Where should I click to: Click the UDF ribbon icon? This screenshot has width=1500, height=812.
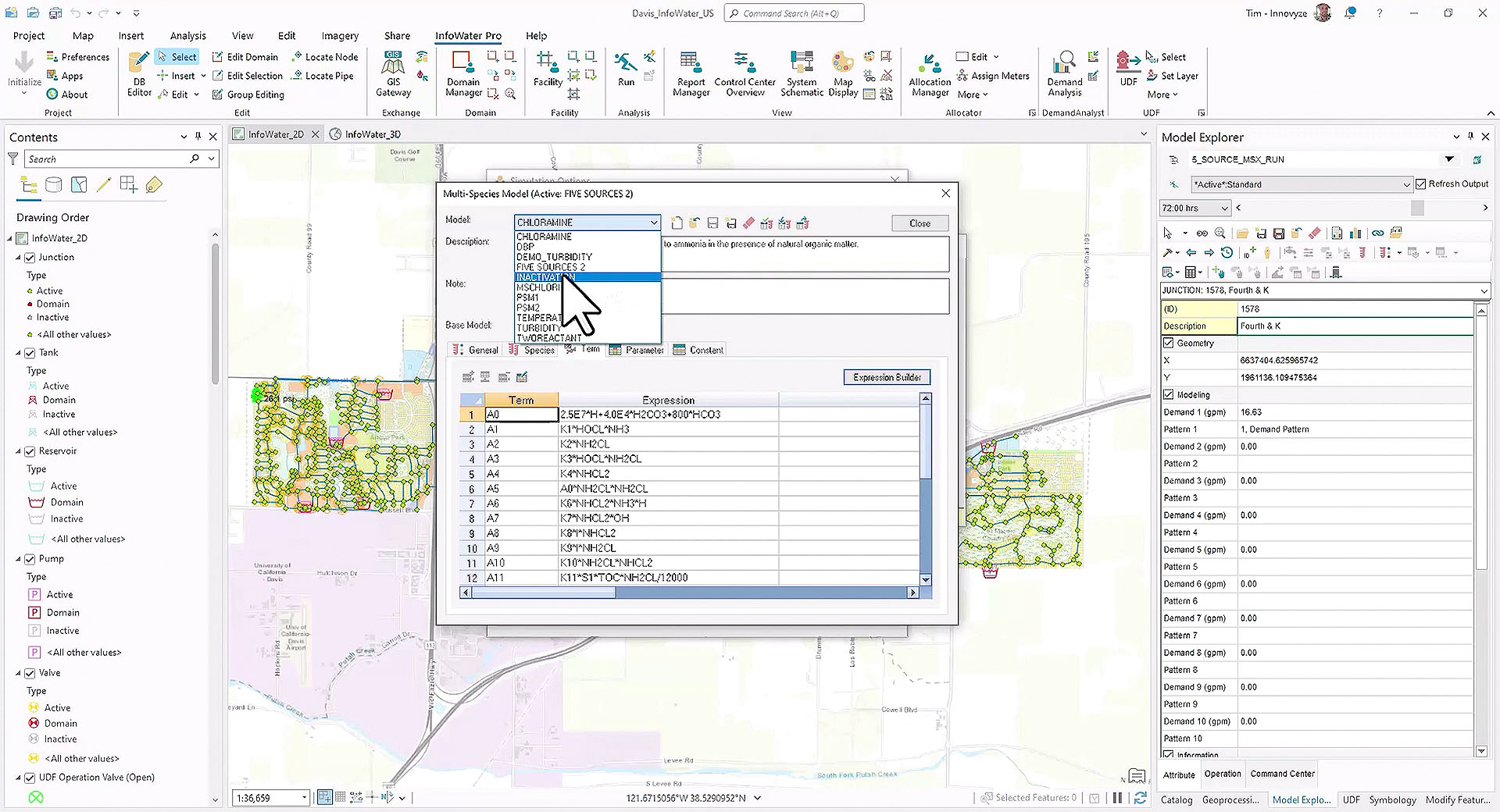[x=1128, y=69]
